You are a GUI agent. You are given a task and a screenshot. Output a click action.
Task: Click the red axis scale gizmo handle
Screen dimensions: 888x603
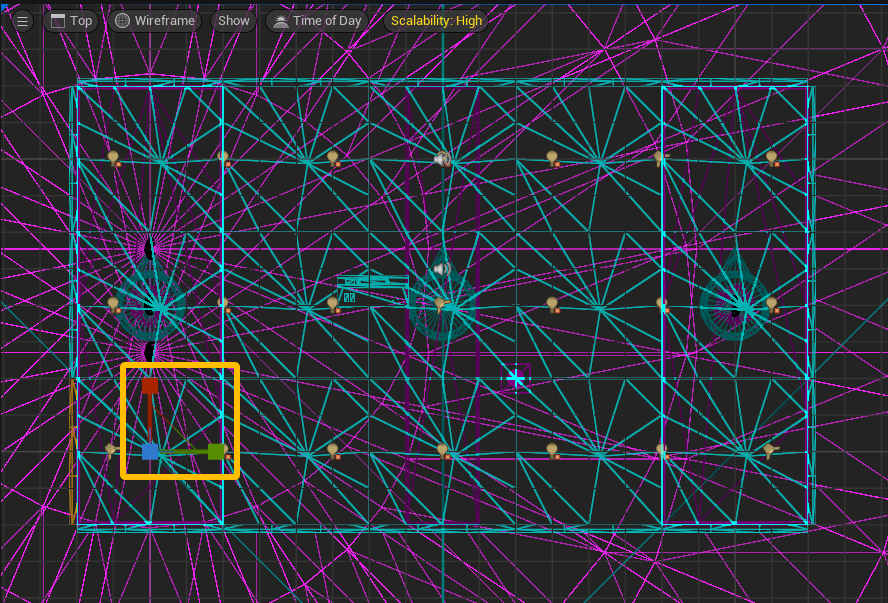click(x=149, y=385)
